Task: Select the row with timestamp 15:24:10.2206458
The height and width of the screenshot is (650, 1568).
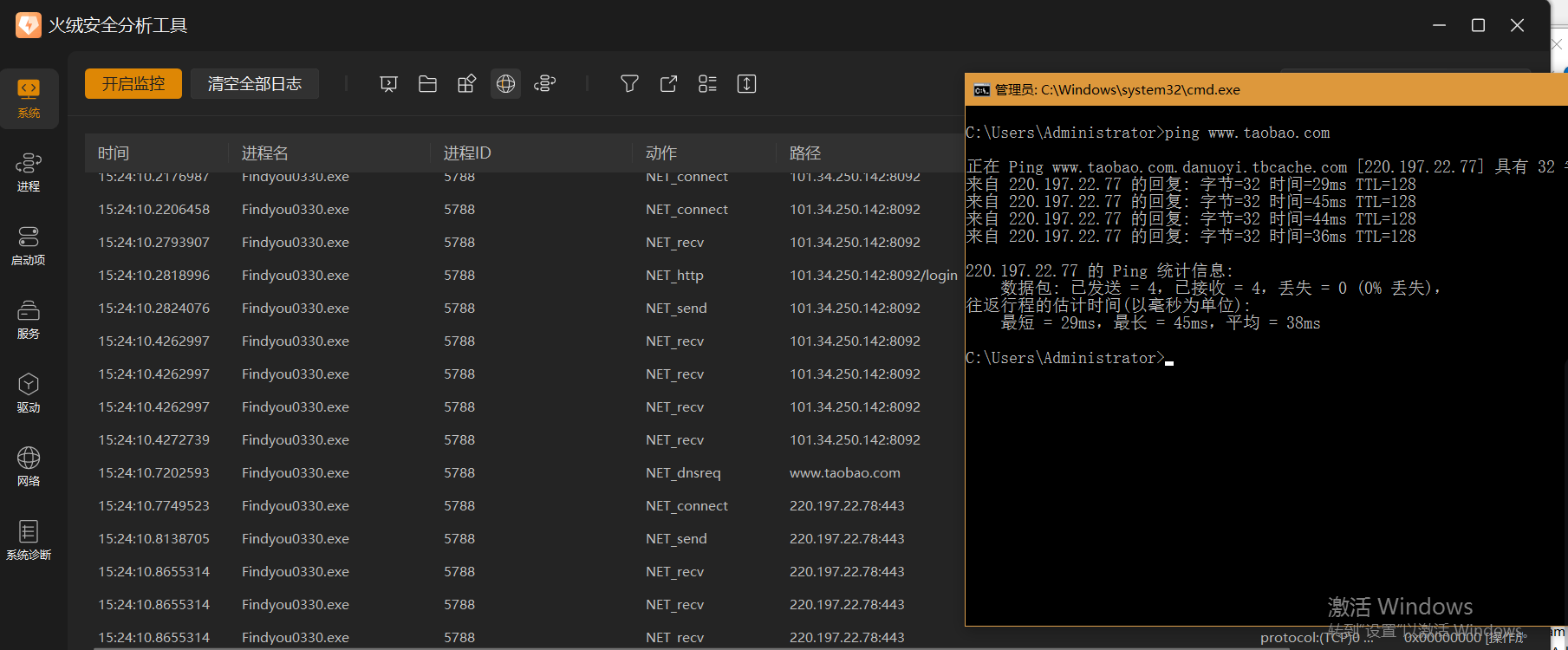Action: (x=524, y=210)
